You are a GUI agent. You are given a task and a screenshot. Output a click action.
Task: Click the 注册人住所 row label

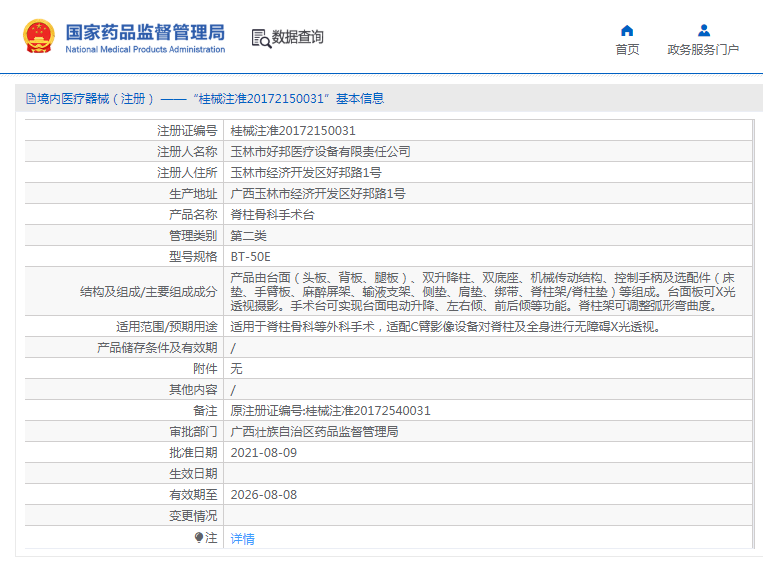click(187, 172)
